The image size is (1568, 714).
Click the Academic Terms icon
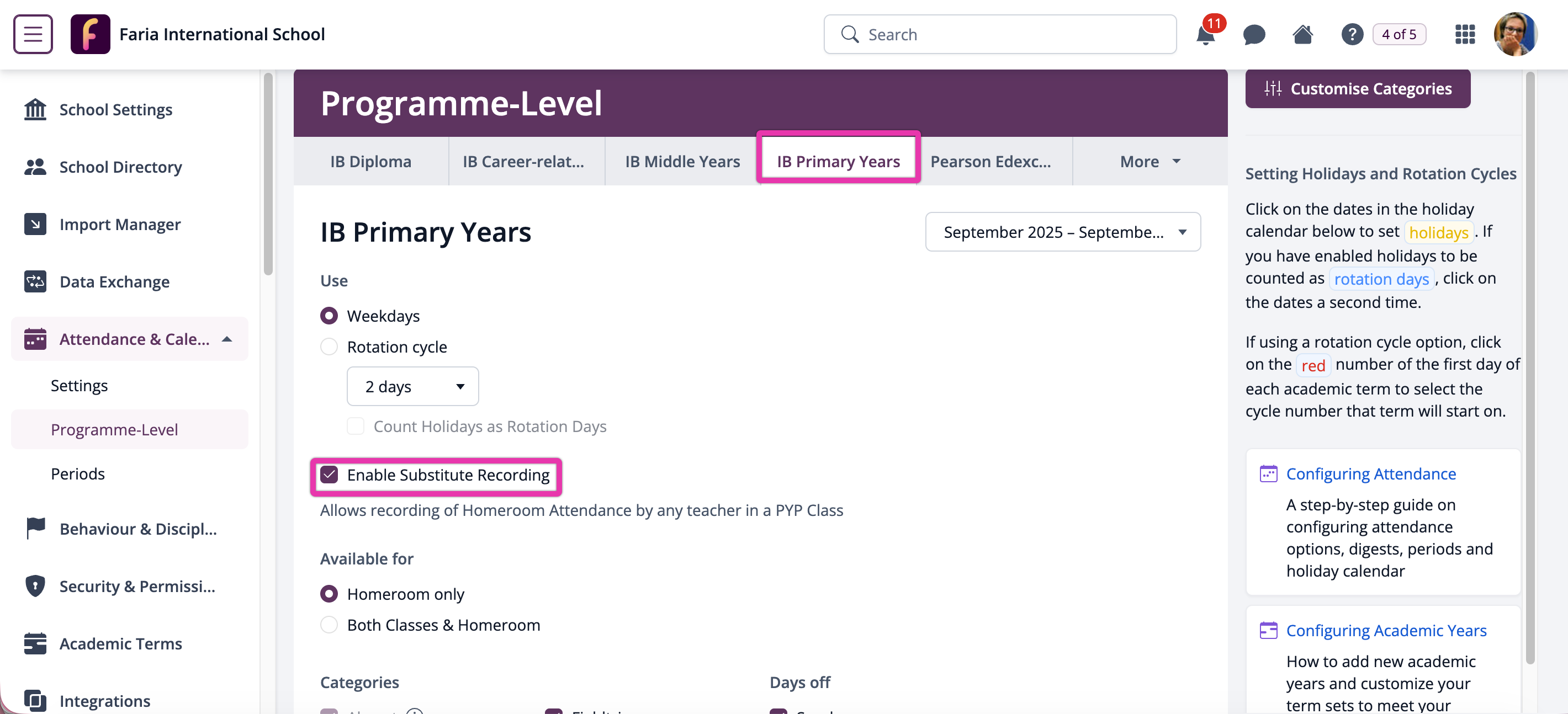click(x=35, y=643)
